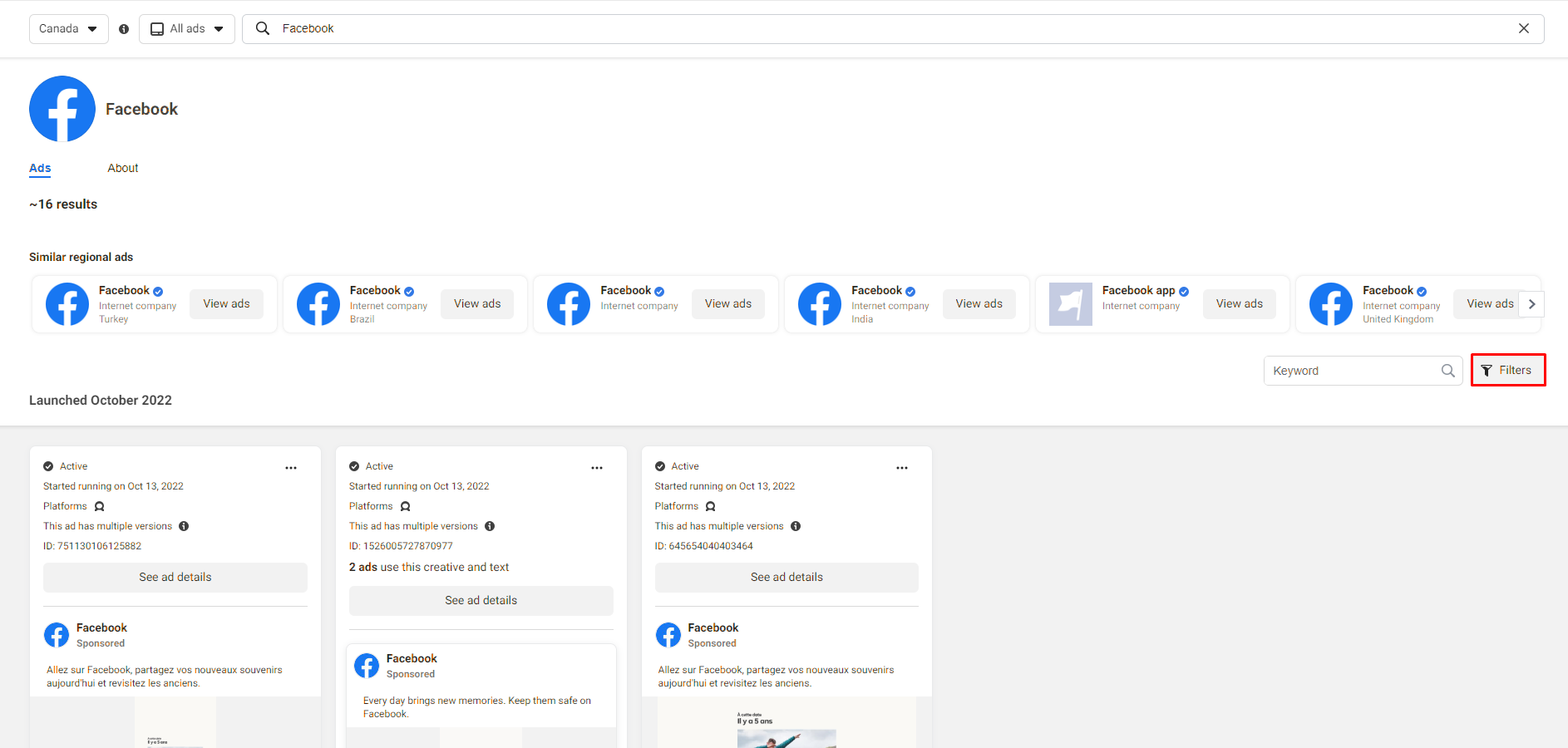Click the 'Launched October 2022' heading
Viewport: 1568px width, 748px height.
(101, 401)
